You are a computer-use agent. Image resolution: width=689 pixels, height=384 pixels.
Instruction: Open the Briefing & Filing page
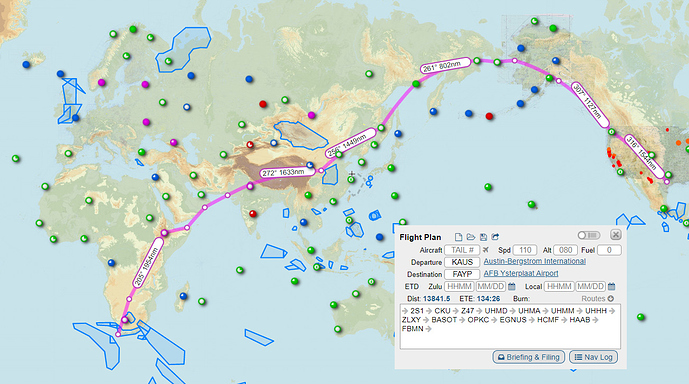(x=529, y=357)
